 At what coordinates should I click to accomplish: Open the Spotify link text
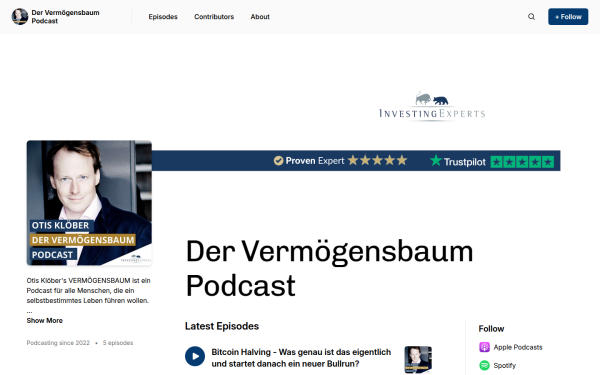coord(504,365)
